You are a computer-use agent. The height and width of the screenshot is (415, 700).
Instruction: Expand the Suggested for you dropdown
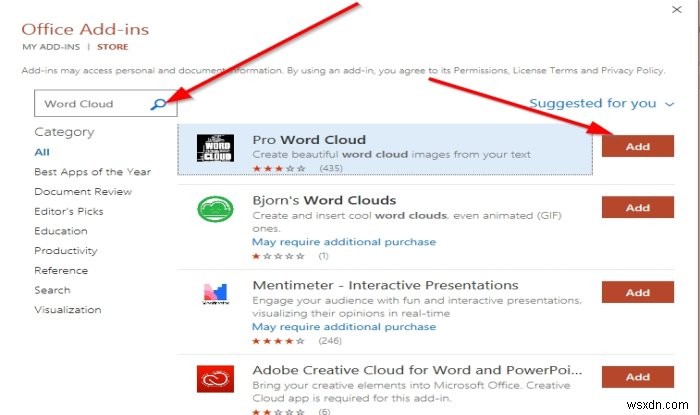[601, 104]
